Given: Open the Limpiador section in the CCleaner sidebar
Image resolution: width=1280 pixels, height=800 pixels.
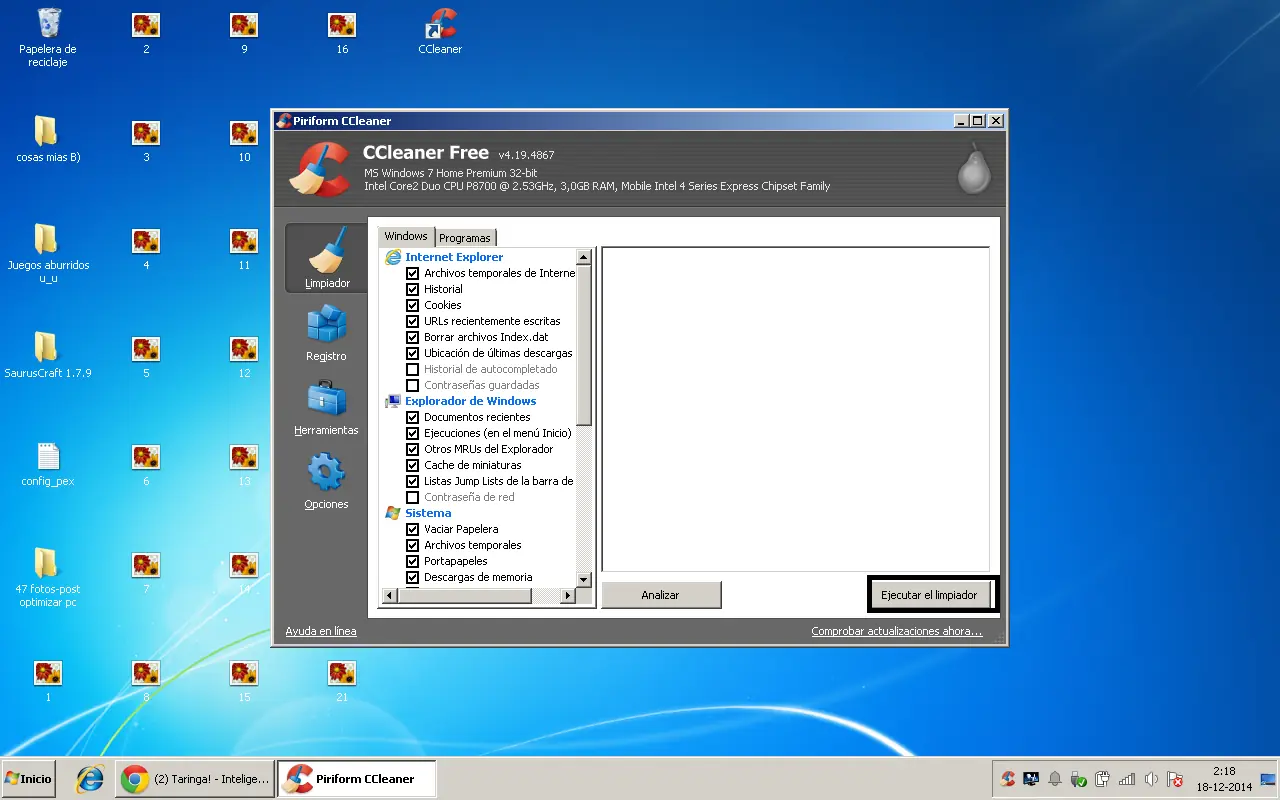Looking at the screenshot, I should tap(327, 257).
